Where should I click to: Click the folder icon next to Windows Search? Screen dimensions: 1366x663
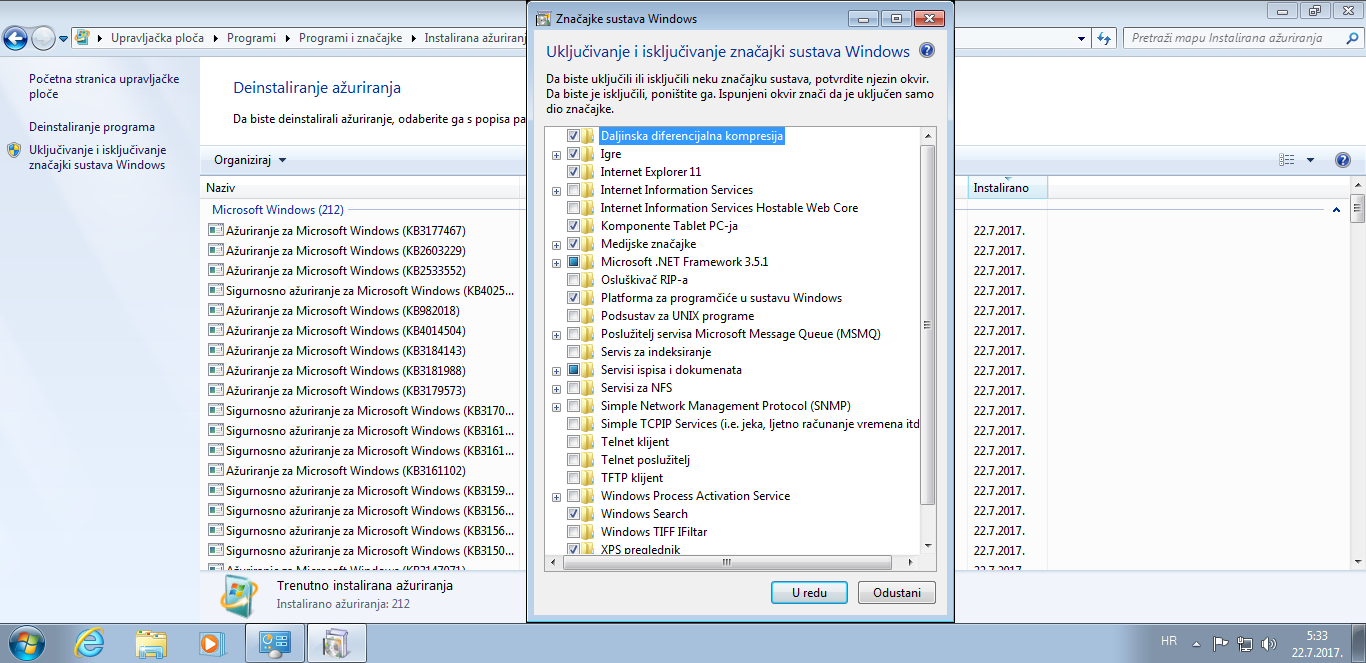click(588, 514)
